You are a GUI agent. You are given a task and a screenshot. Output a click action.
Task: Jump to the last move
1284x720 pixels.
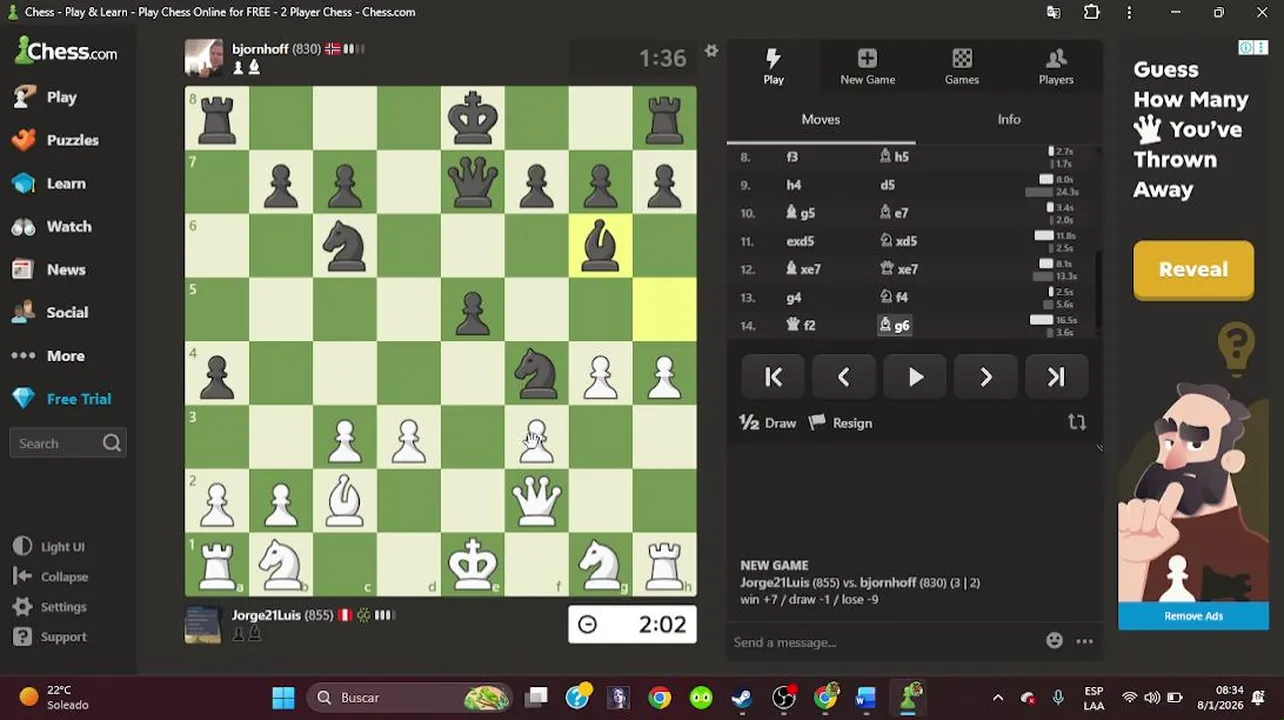point(1056,377)
